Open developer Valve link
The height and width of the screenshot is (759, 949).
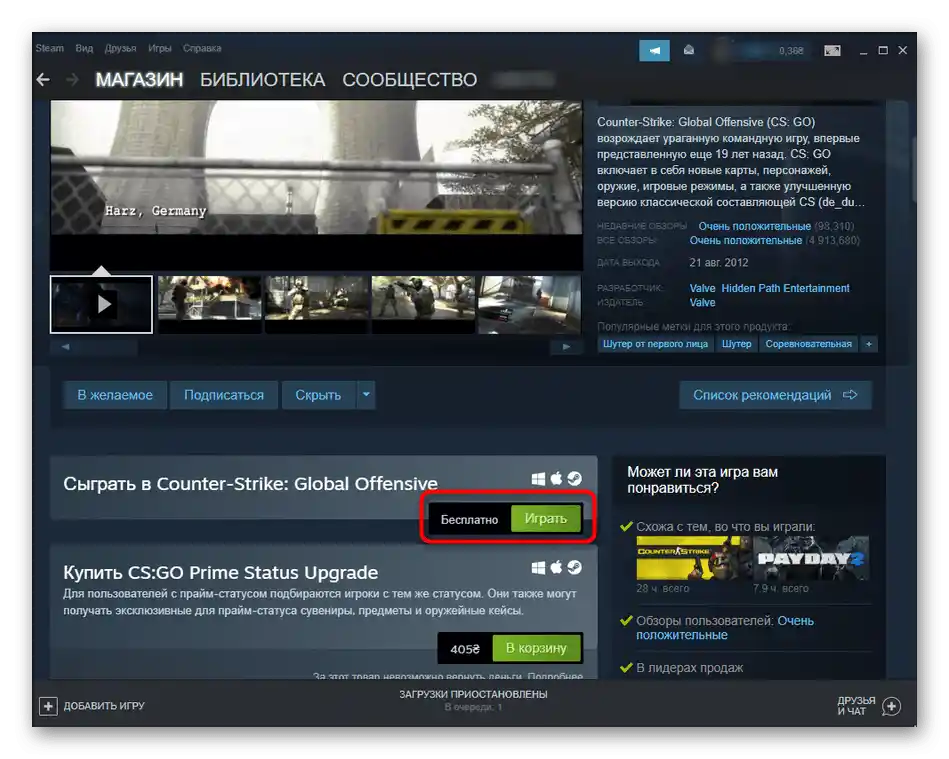702,288
